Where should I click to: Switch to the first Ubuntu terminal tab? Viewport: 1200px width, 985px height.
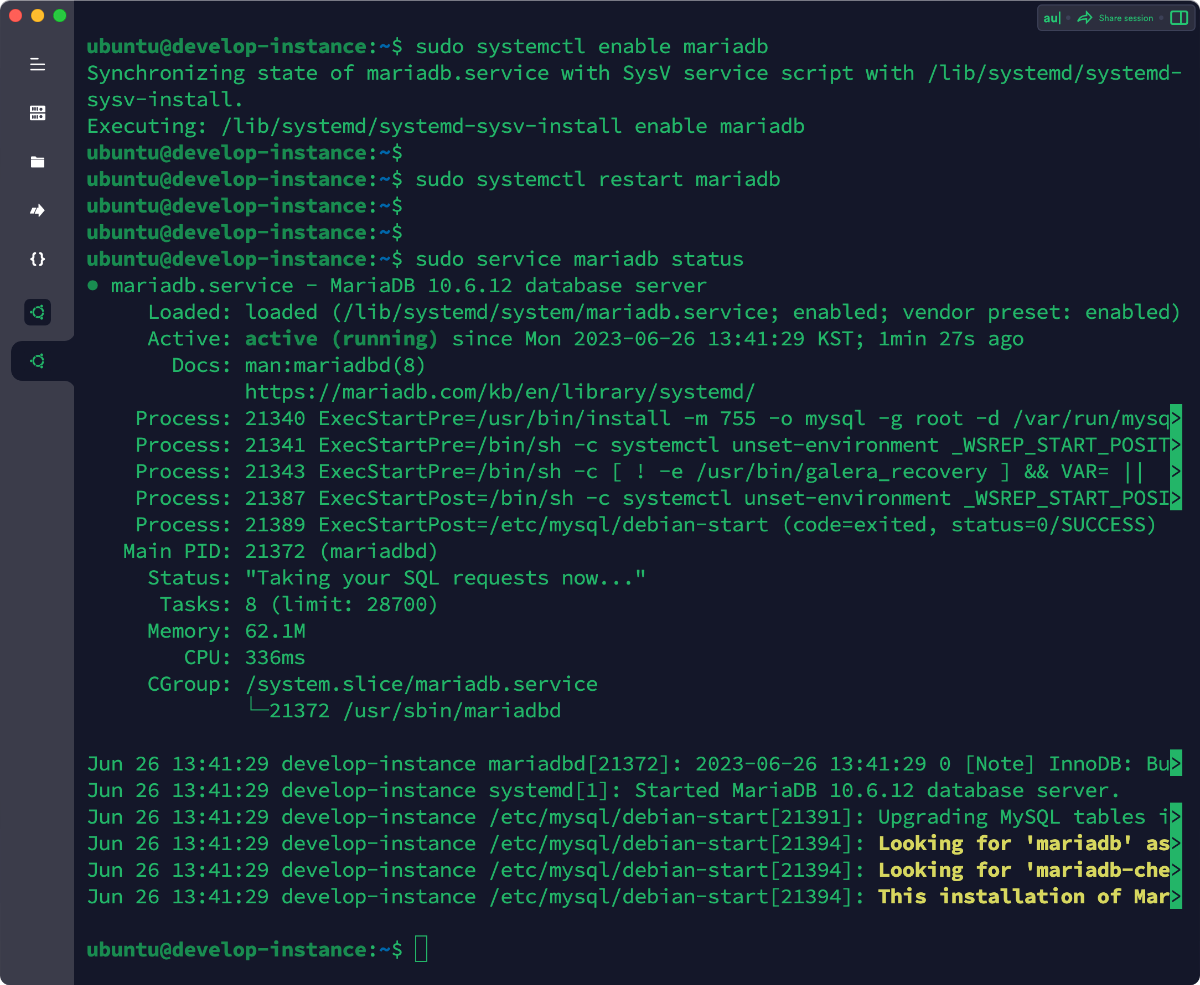point(37,313)
